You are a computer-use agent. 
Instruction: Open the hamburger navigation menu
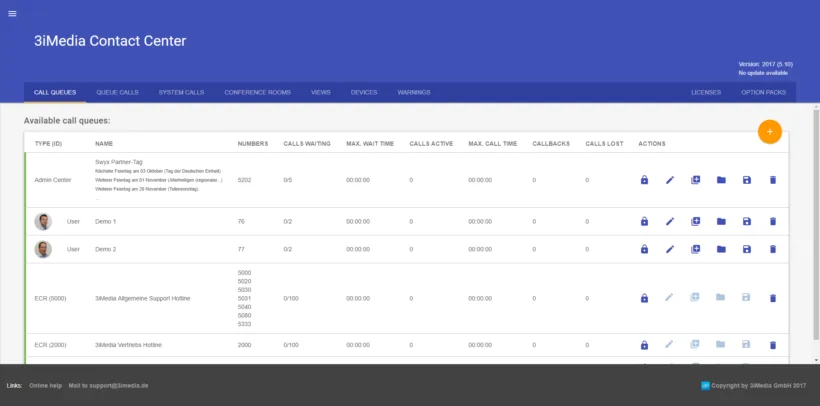pos(13,14)
